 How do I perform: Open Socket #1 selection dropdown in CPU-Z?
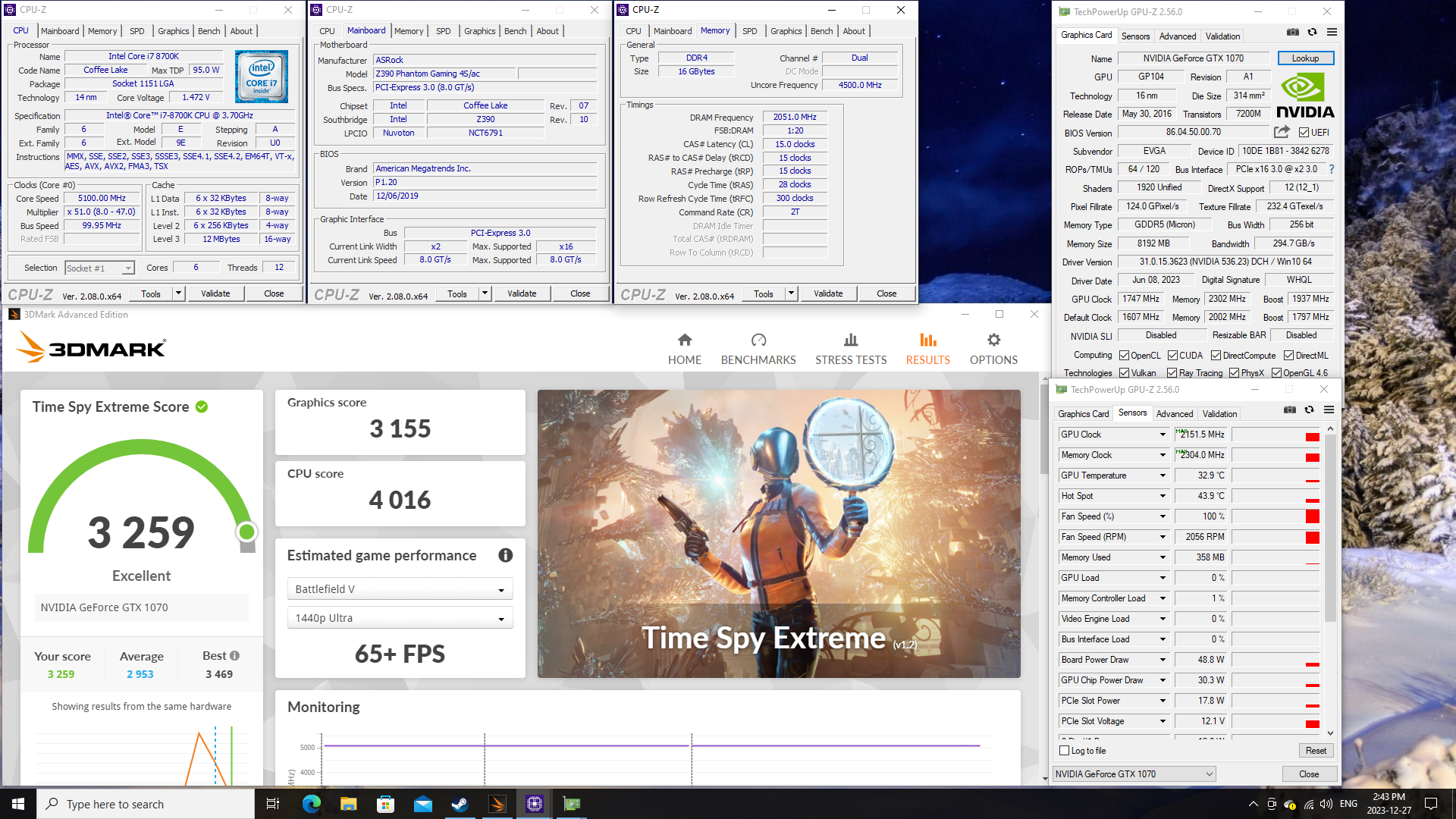[x=99, y=268]
